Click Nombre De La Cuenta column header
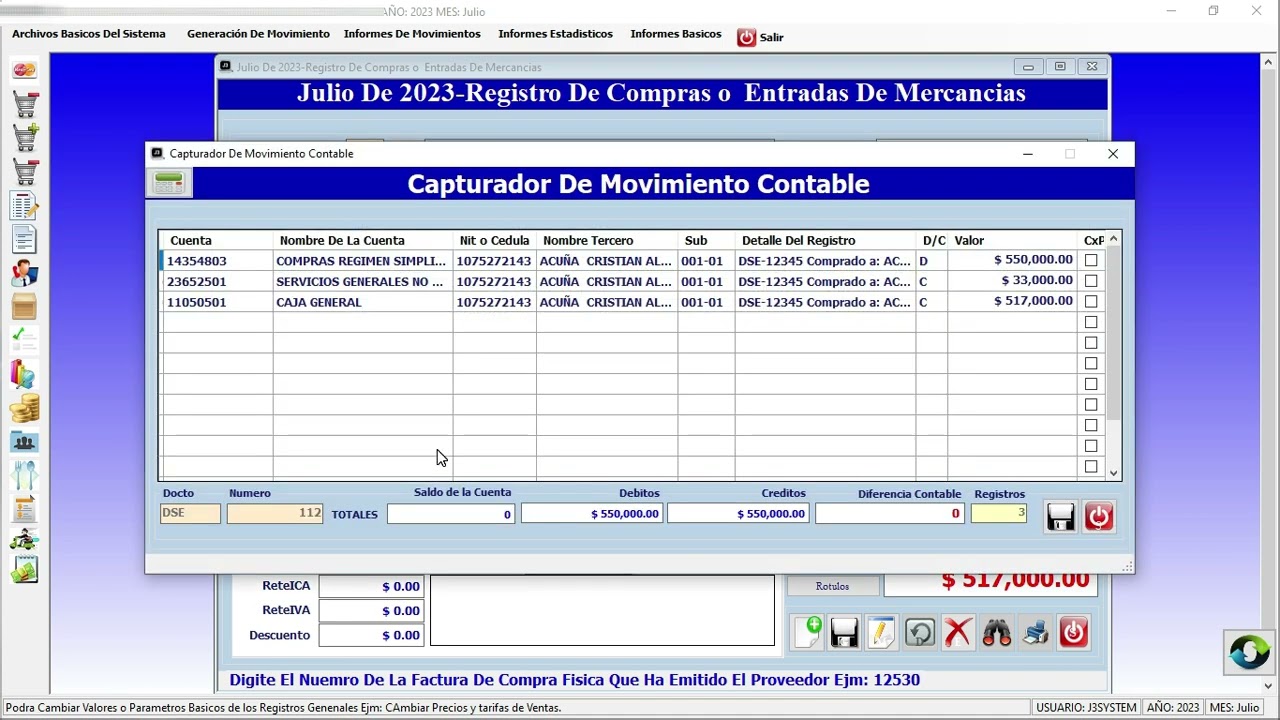The image size is (1280, 720). coord(363,240)
